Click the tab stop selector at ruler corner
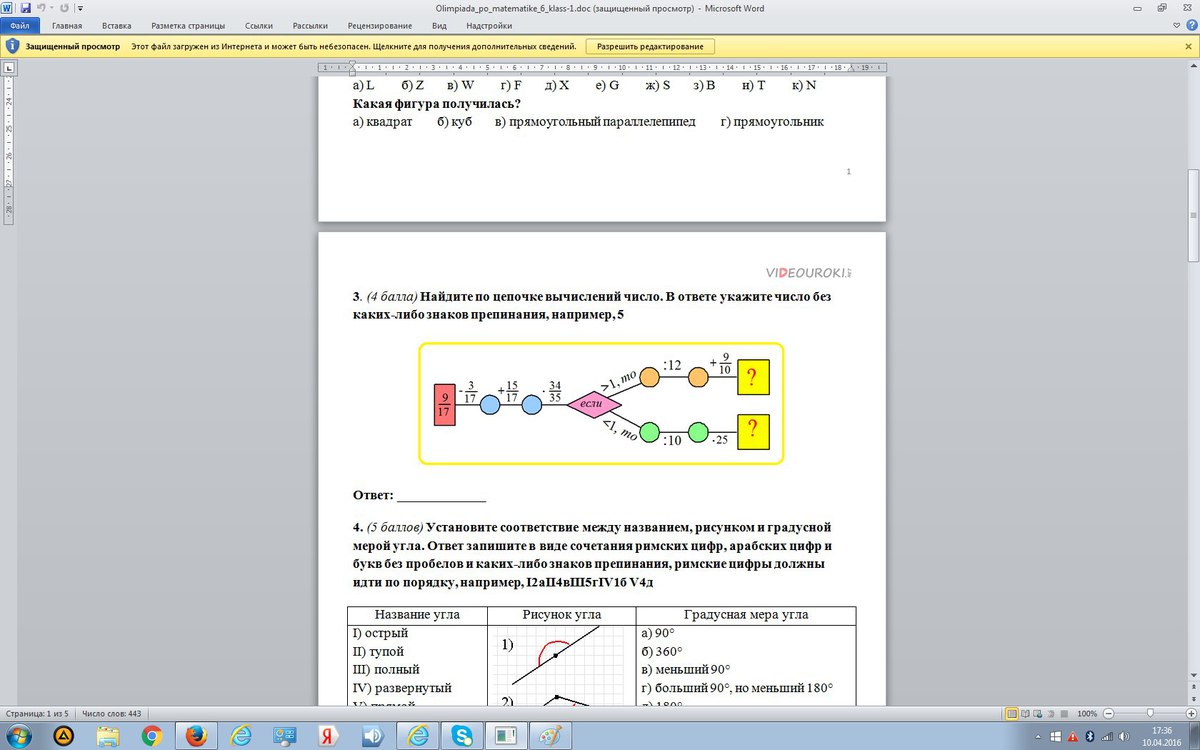The width and height of the screenshot is (1200, 750). (x=9, y=68)
